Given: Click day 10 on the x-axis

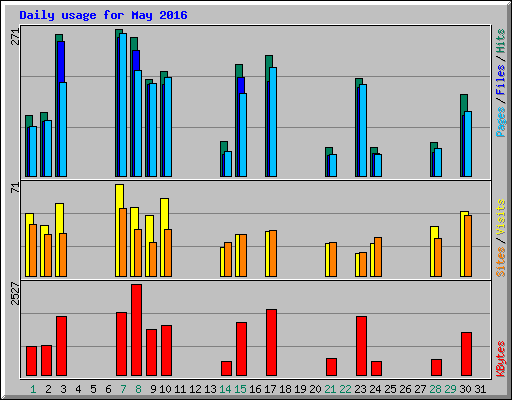Looking at the screenshot, I should click(x=165, y=389).
